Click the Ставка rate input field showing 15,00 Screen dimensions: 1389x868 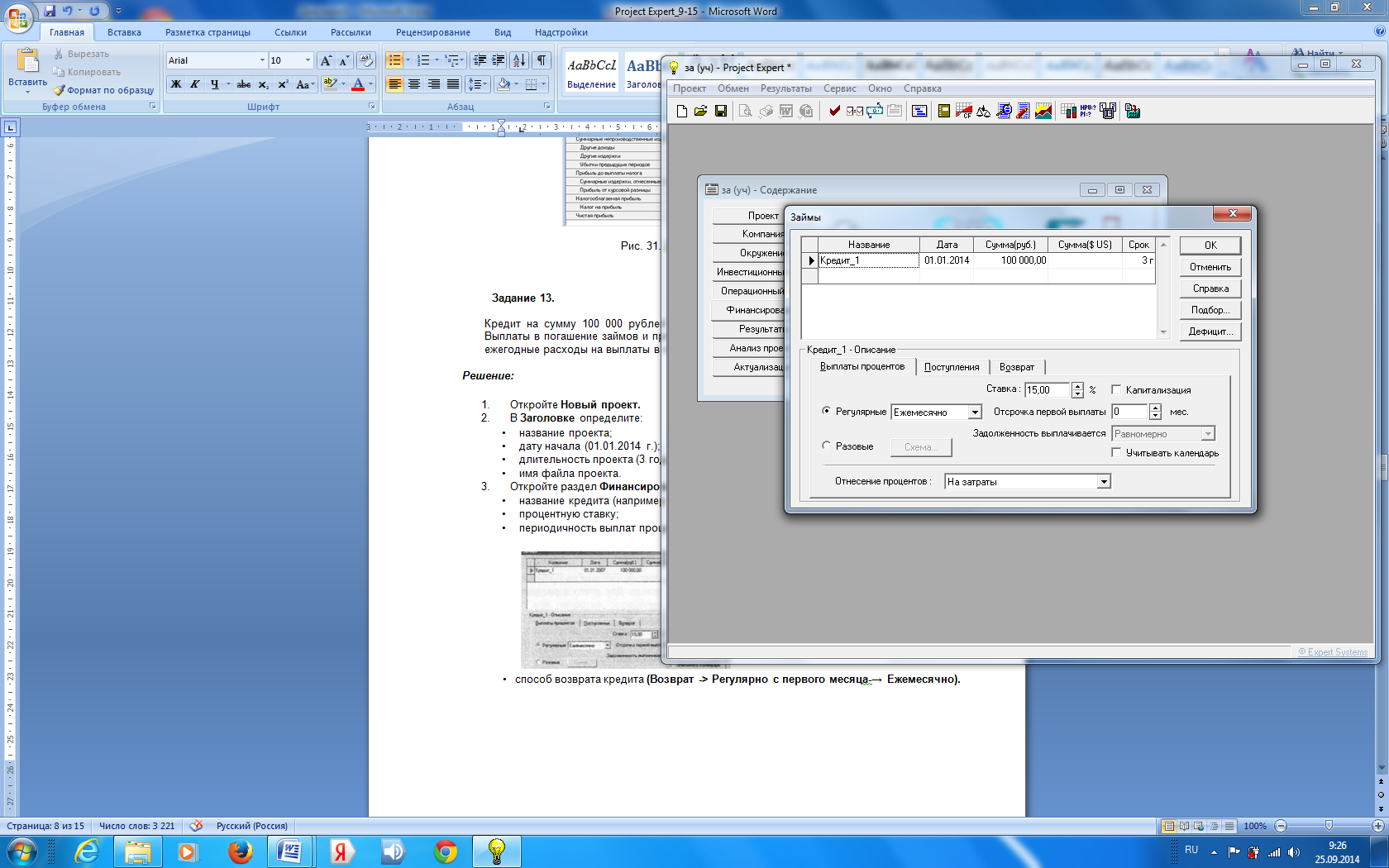click(1048, 390)
